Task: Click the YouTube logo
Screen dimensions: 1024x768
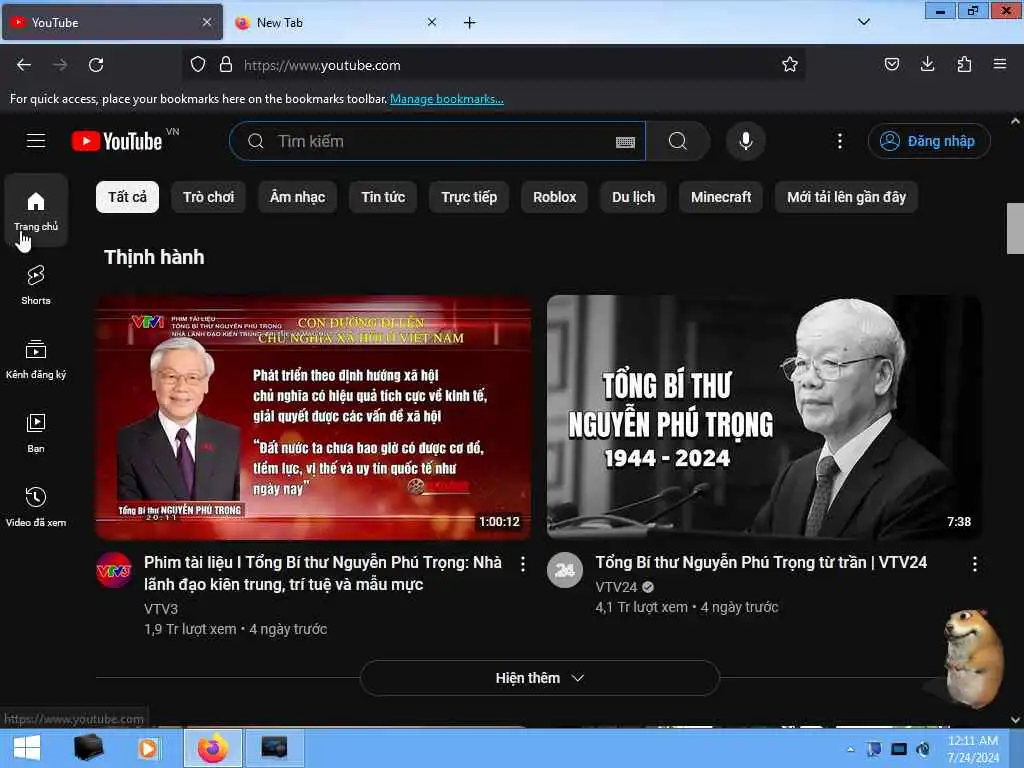Action: [x=118, y=141]
